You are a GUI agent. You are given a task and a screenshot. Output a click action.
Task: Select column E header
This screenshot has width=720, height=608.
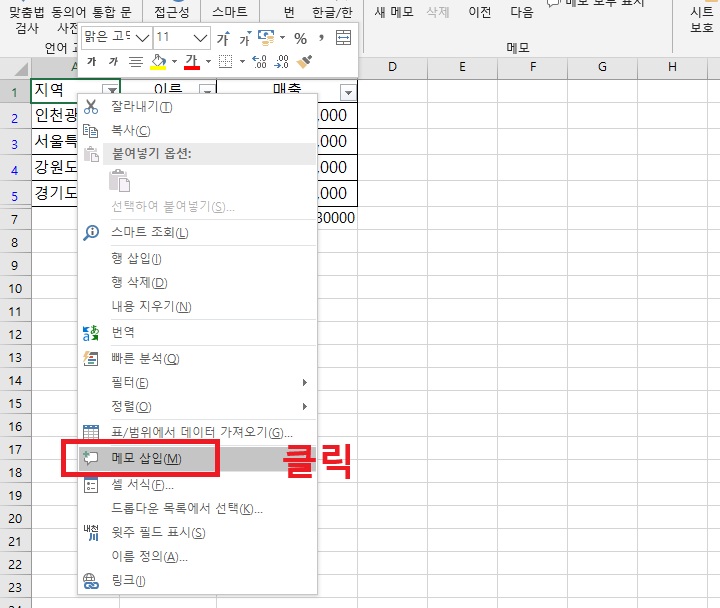(x=462, y=67)
